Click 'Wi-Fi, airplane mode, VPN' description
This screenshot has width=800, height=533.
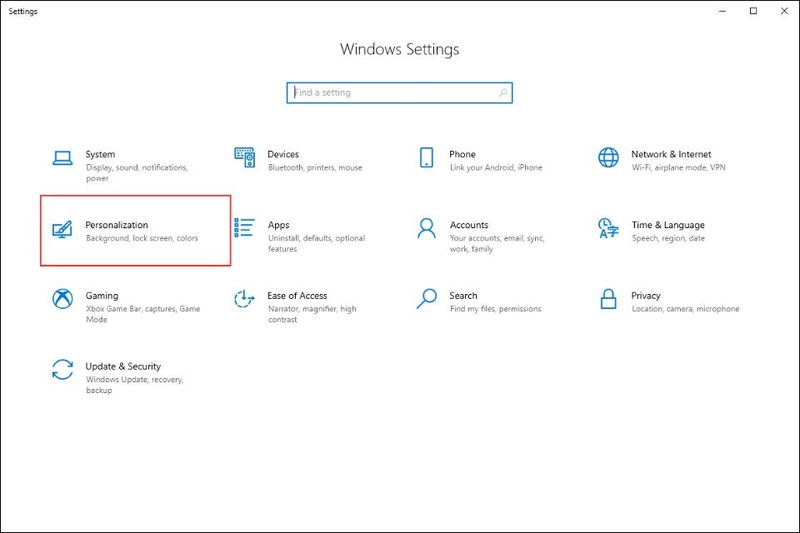tap(679, 167)
